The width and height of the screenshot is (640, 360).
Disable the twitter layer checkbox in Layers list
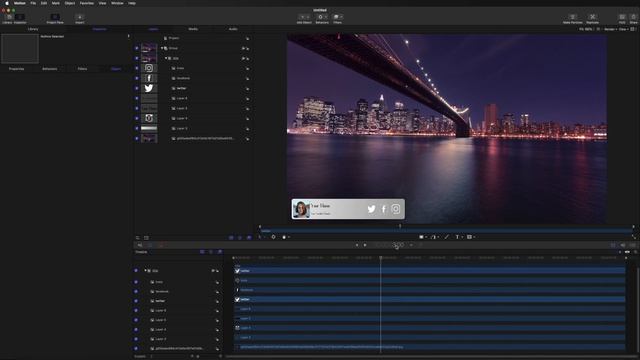[x=137, y=88]
